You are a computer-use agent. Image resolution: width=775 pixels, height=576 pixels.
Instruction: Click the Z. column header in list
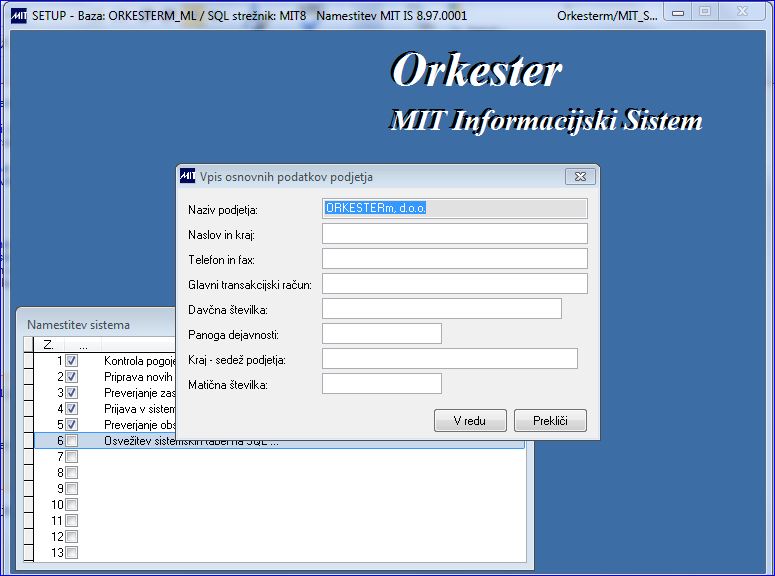(48, 345)
